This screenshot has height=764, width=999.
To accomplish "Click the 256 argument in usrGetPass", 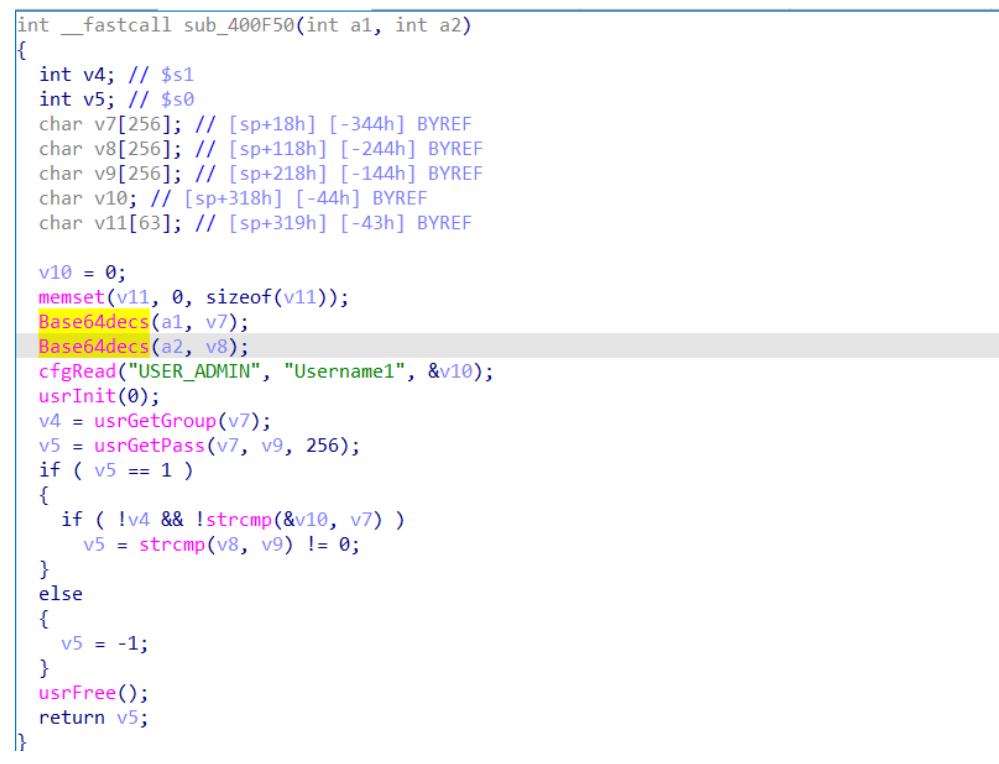I will pyautogui.click(x=322, y=446).
